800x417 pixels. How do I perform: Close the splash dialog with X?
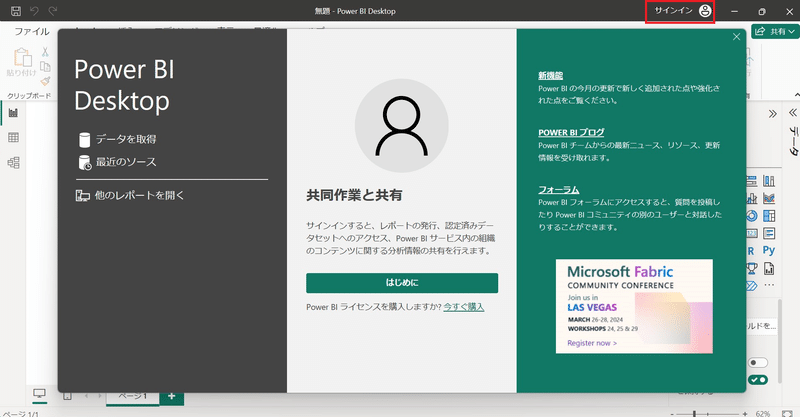736,37
